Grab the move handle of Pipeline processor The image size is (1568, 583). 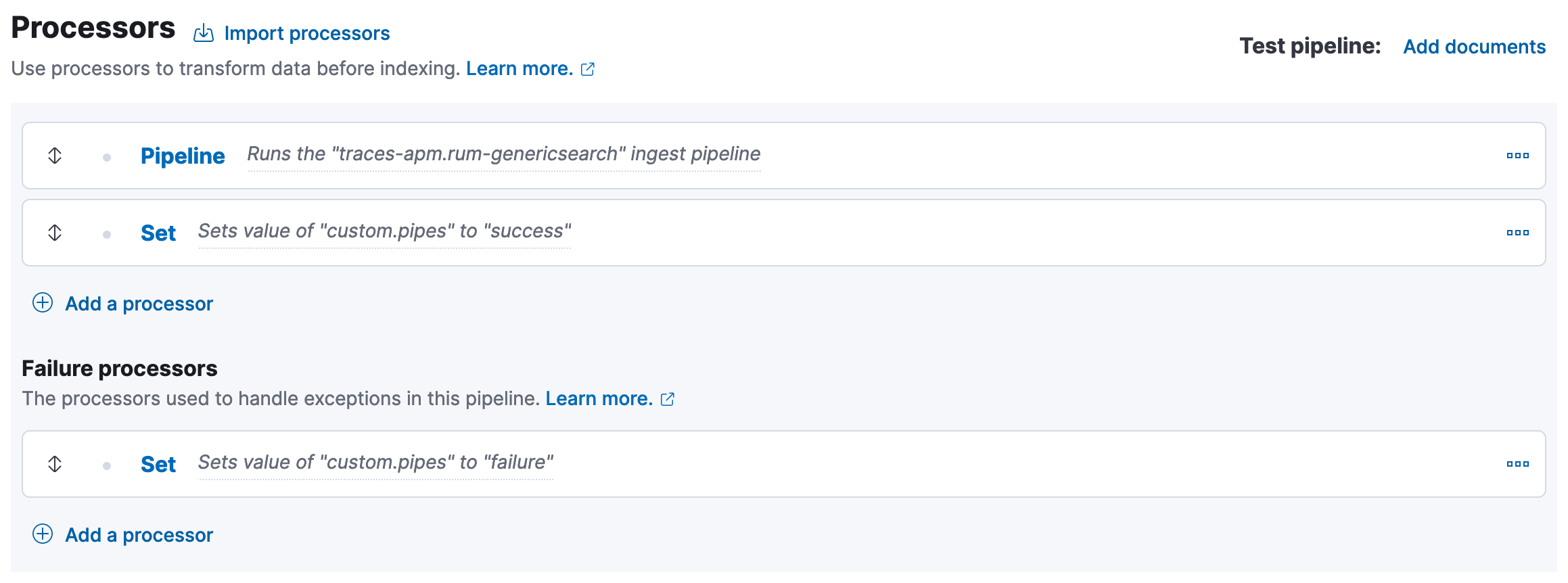(55, 156)
